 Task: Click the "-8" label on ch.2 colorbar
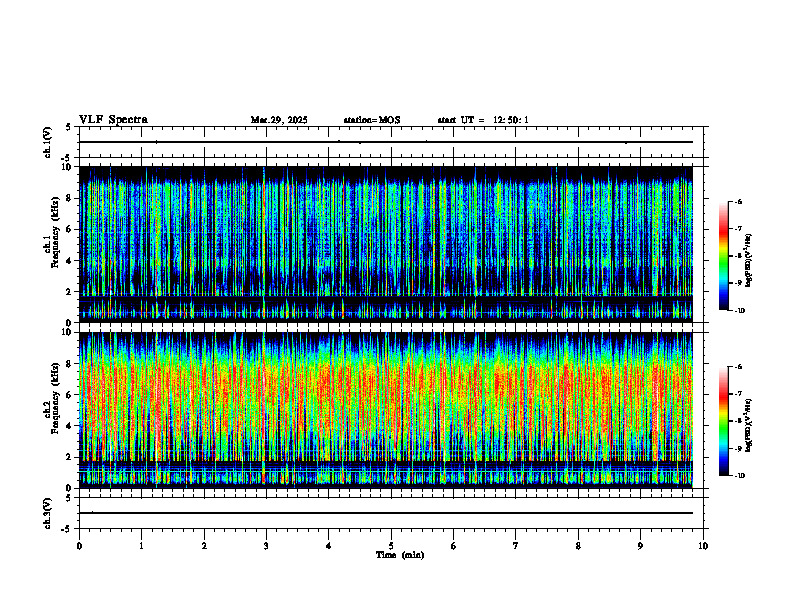click(738, 421)
